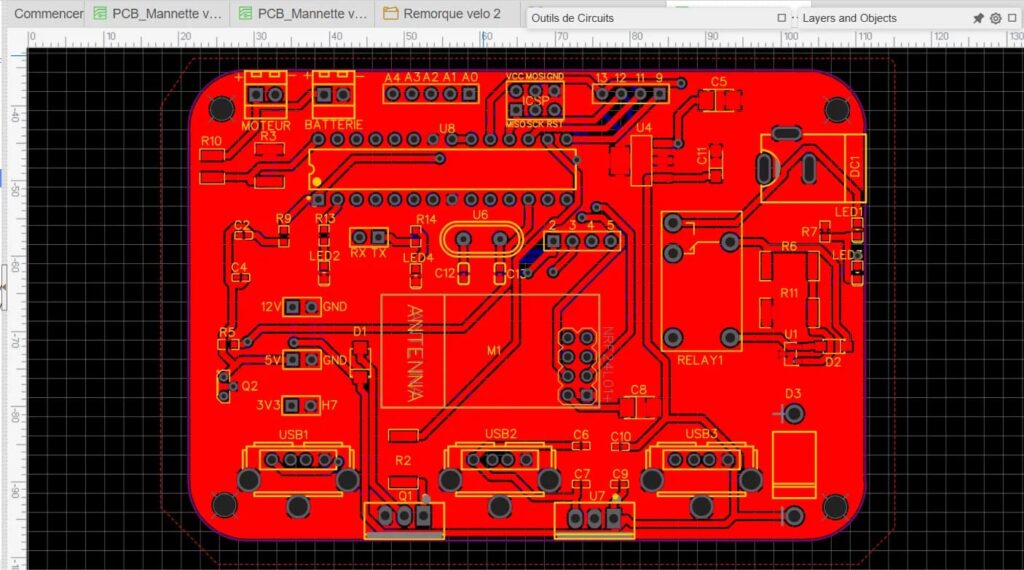This screenshot has height=570, width=1024.
Task: Select the U8 designator above the chip
Action: click(x=447, y=129)
